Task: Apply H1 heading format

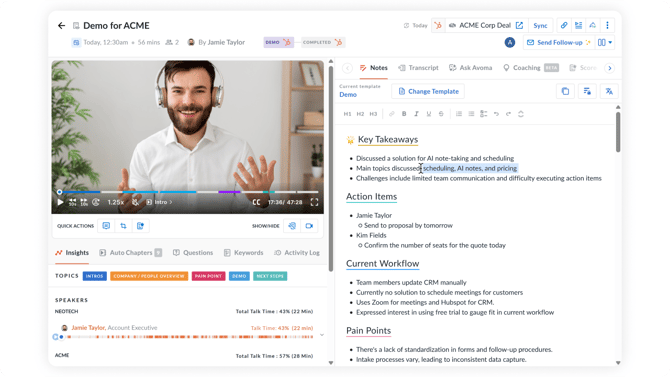Action: 347,114
